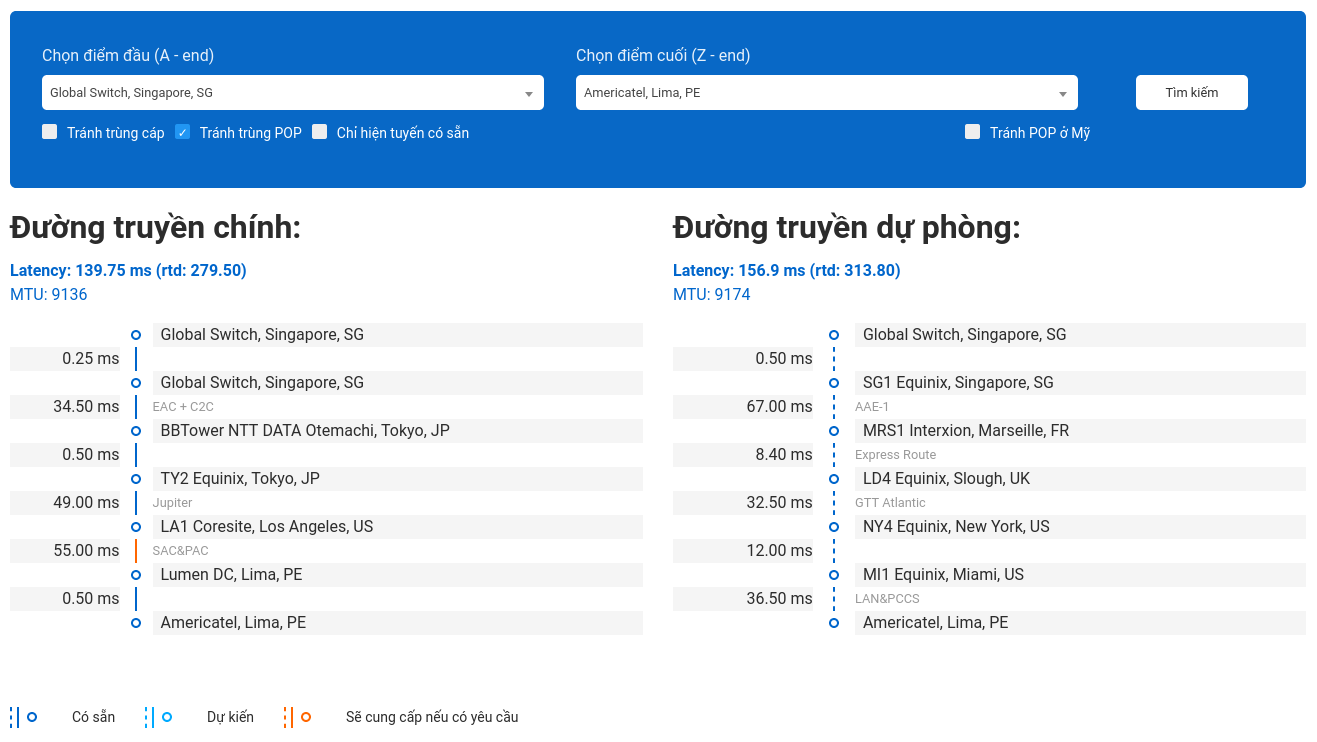Click the LA1 Coresite Los Angeles node marker
The height and width of the screenshot is (742, 1317).
click(x=136, y=526)
